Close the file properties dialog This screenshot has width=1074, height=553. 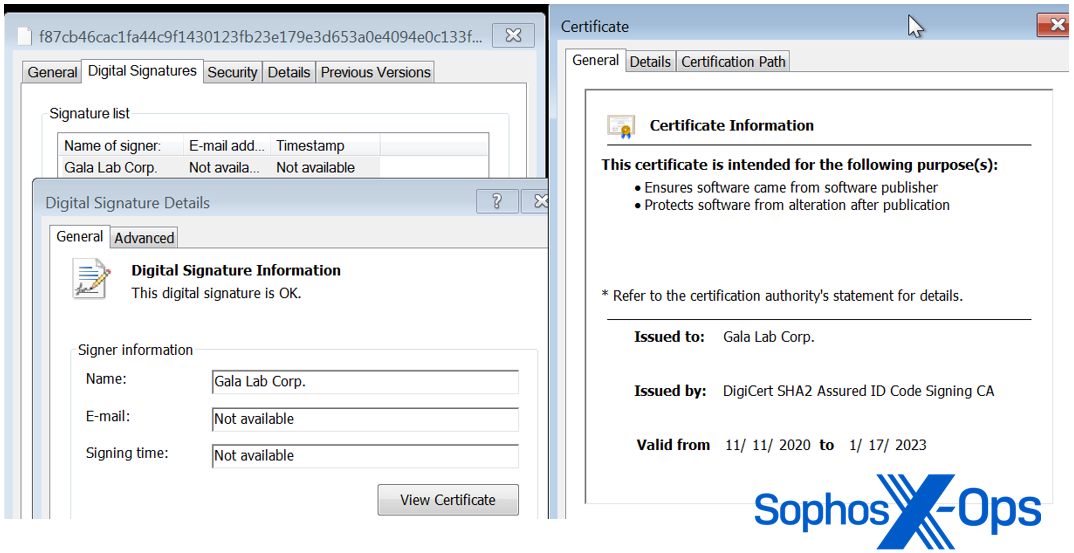(513, 36)
